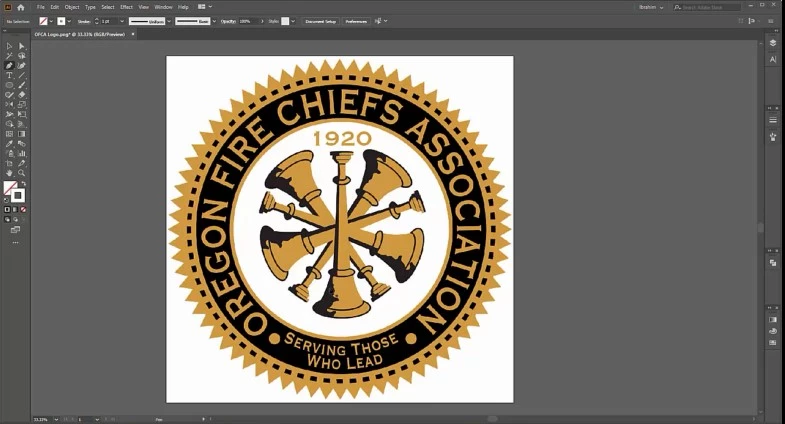Open the Window menu
The height and width of the screenshot is (424, 785).
163,8
